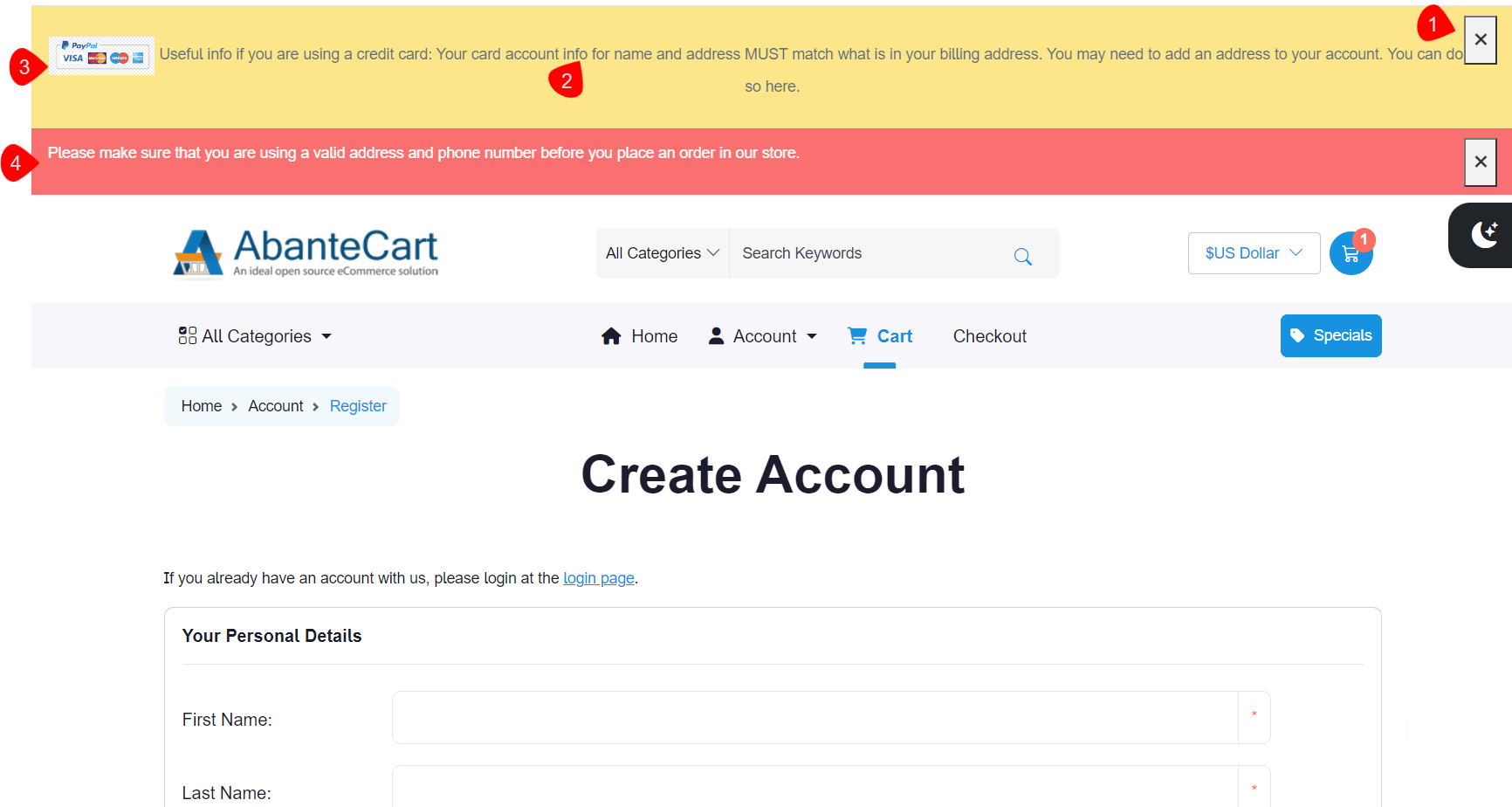The image size is (1512, 807).
Task: Go to Checkout from the navigation bar
Action: pos(989,336)
